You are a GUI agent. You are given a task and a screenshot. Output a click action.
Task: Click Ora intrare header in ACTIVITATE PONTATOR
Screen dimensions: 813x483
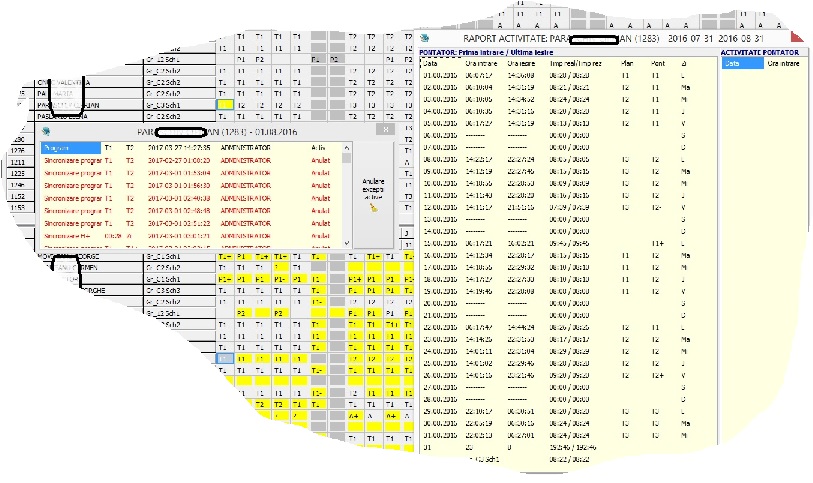pos(783,64)
